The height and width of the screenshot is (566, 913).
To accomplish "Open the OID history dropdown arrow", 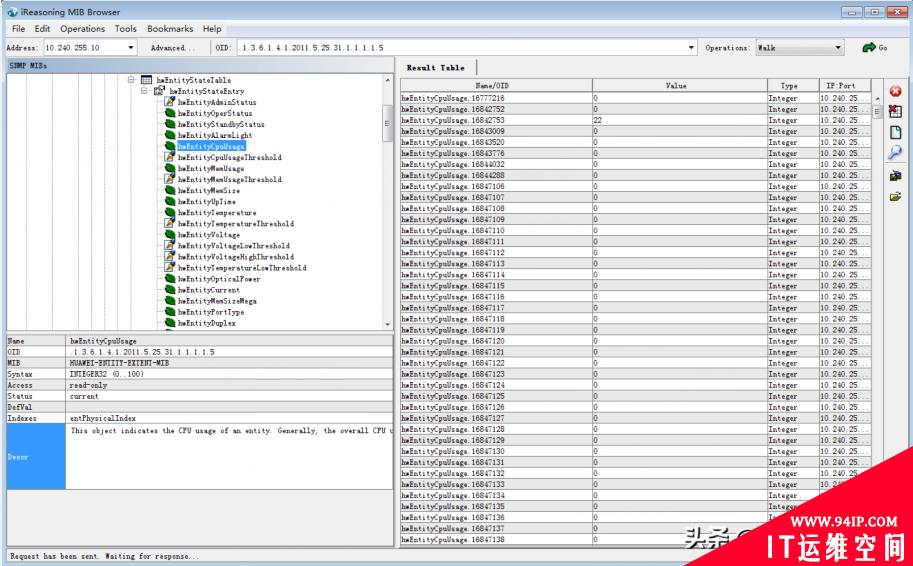I will coord(691,48).
